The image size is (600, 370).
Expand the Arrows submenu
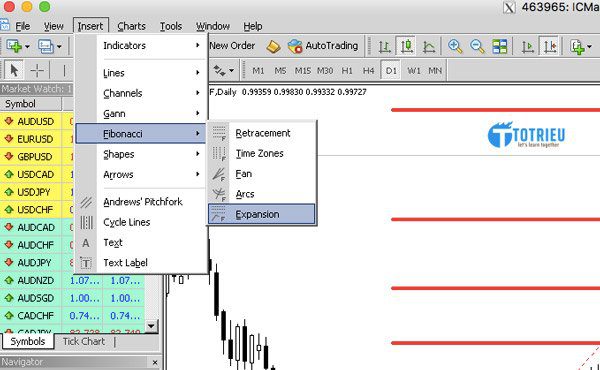[x=141, y=174]
